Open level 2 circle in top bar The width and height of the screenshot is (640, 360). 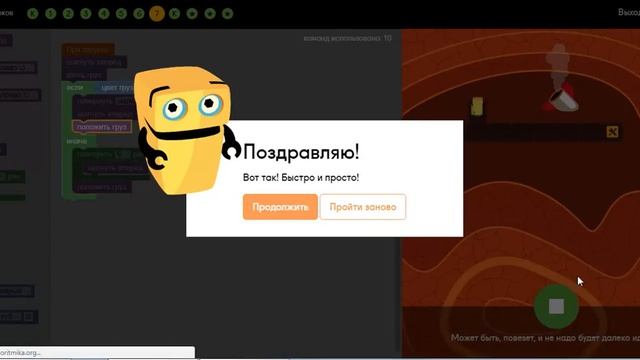click(x=68, y=13)
